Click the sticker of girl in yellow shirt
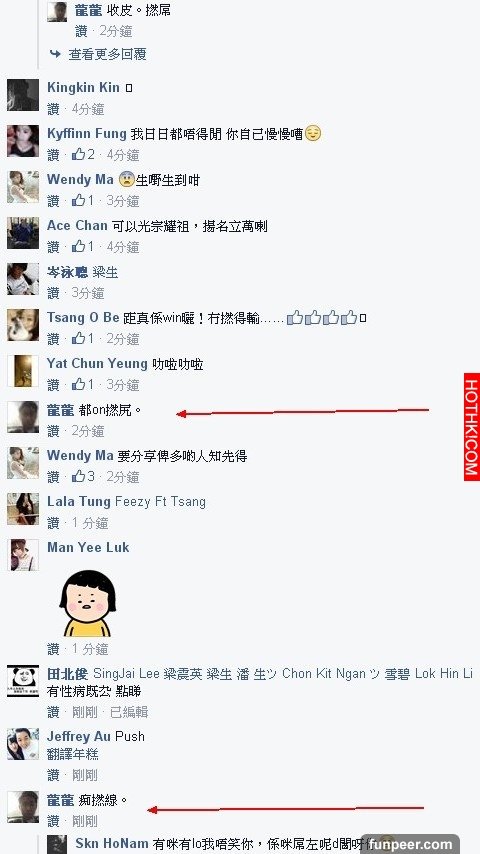This screenshot has height=854, width=480. pos(87,603)
